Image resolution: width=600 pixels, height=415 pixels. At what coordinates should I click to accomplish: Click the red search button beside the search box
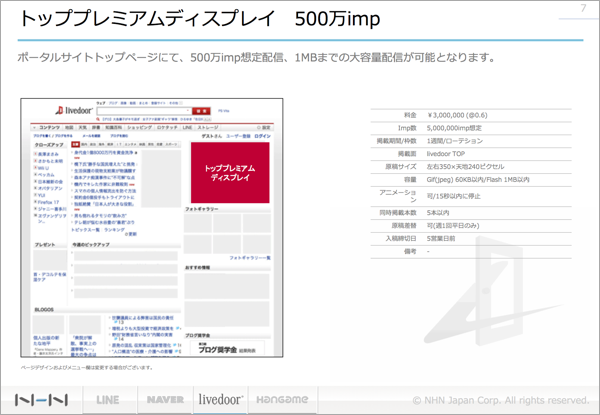(201, 111)
